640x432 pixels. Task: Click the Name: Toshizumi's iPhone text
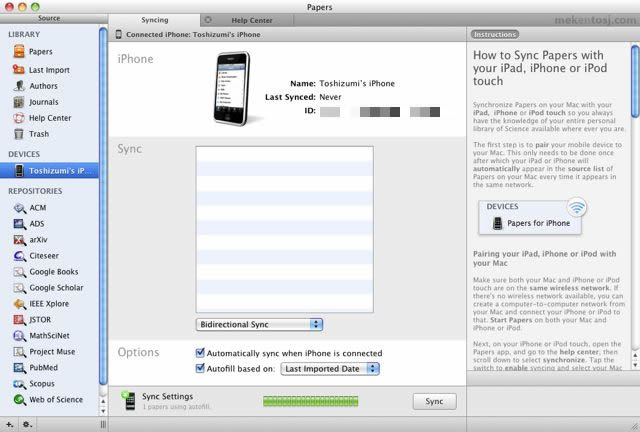pyautogui.click(x=342, y=83)
